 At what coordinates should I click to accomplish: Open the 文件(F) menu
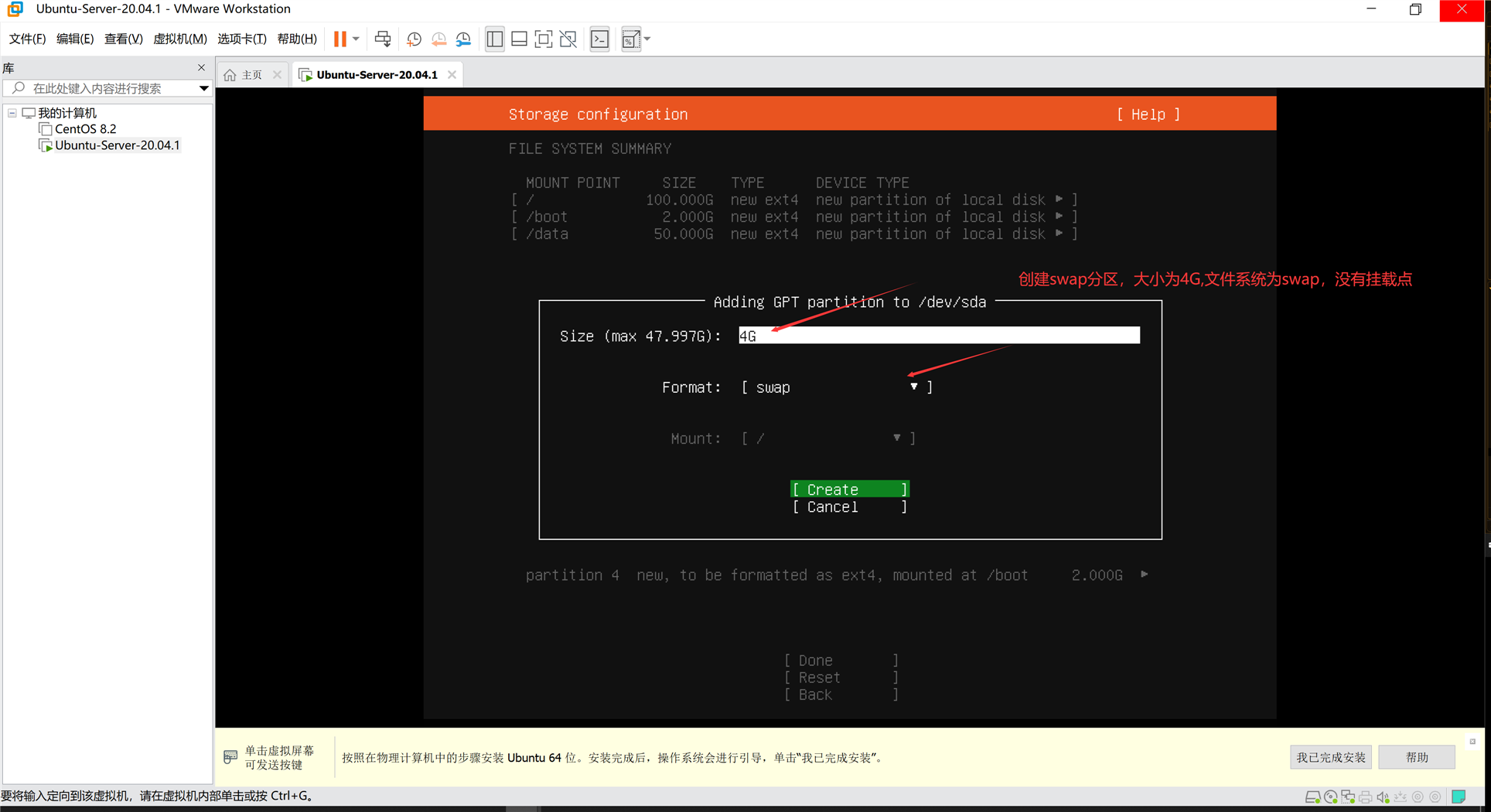click(x=27, y=39)
